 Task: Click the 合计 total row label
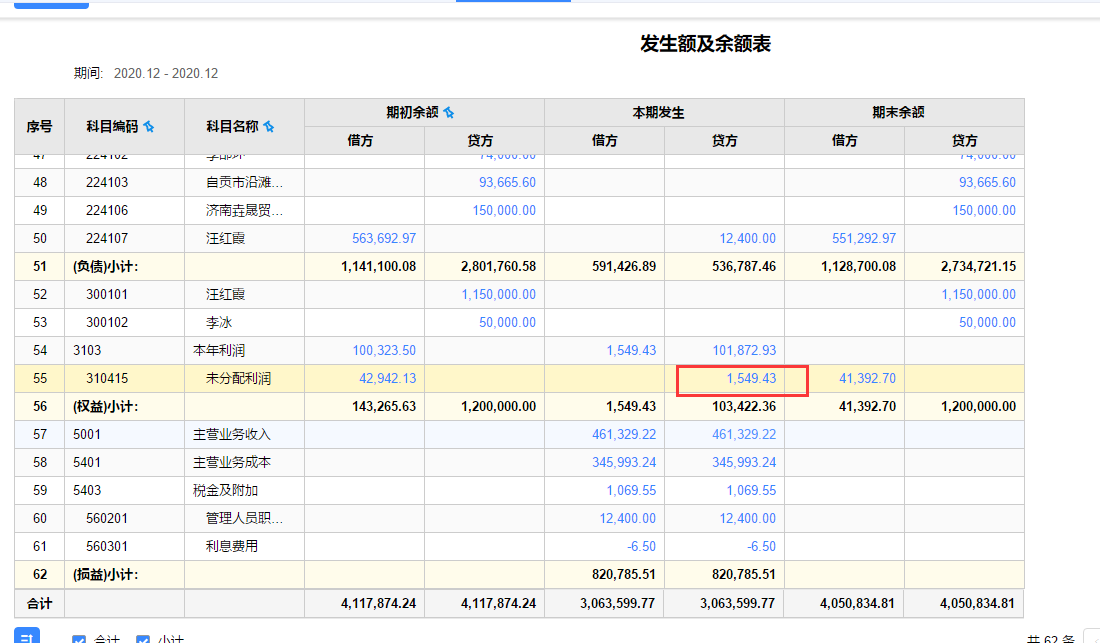[x=39, y=604]
